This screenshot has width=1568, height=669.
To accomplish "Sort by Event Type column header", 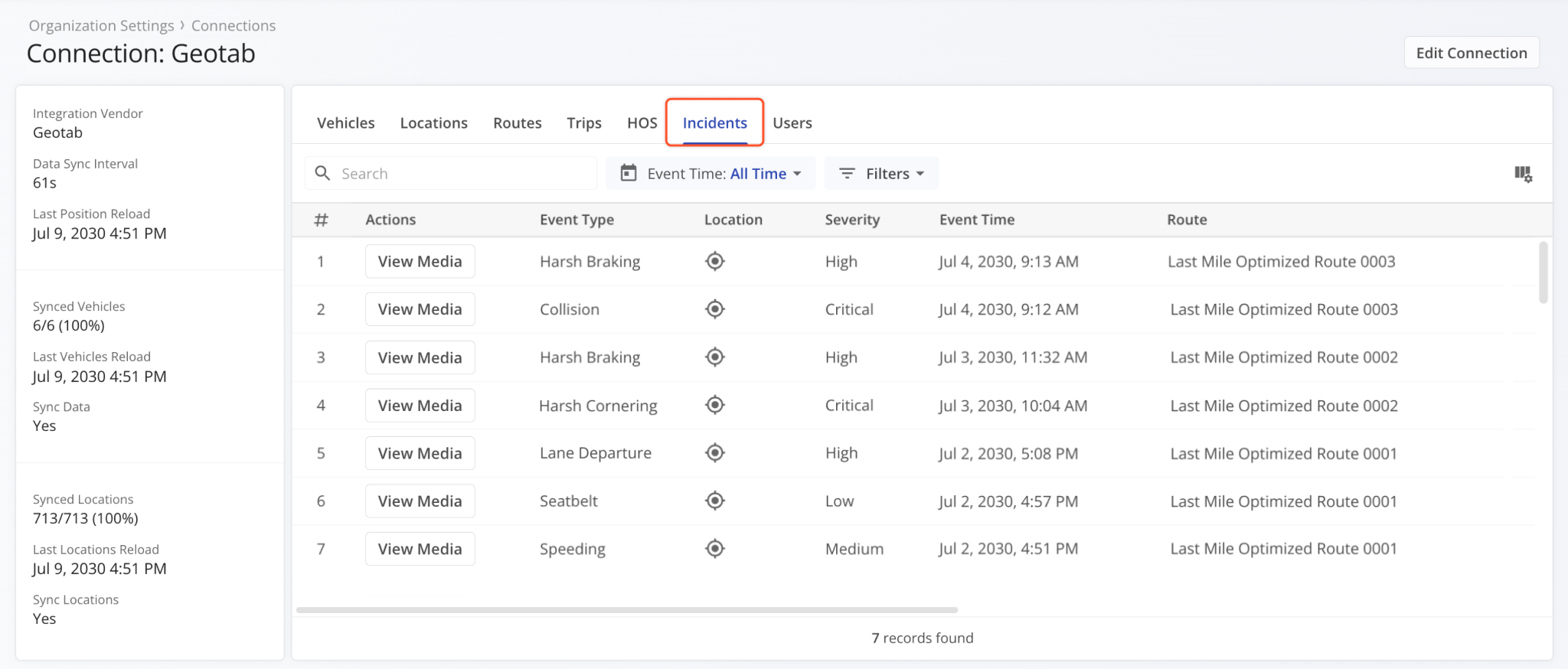I will coord(577,220).
